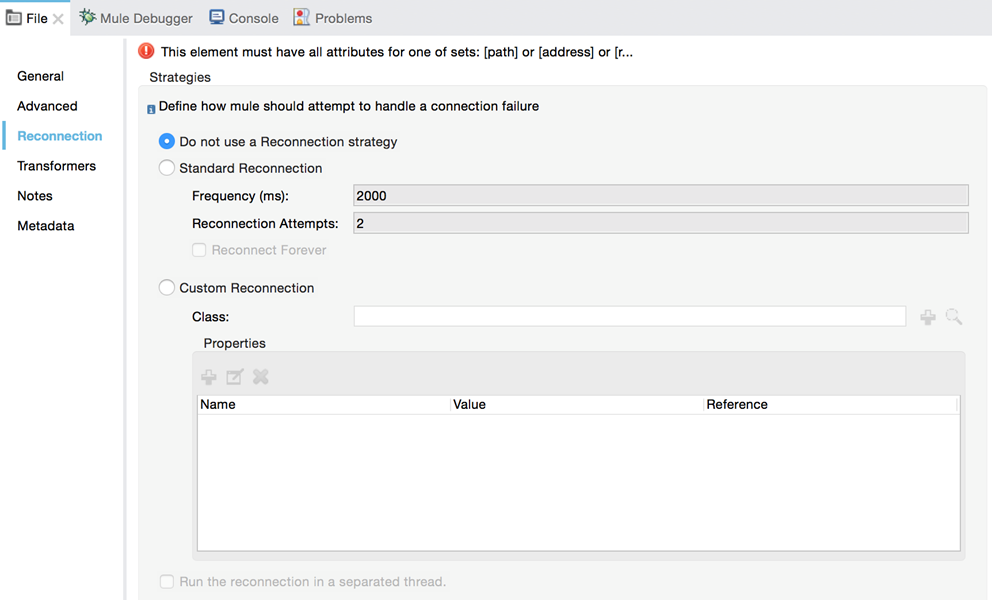Image resolution: width=992 pixels, height=600 pixels.
Task: Click the edit property pencil icon
Action: pos(235,377)
